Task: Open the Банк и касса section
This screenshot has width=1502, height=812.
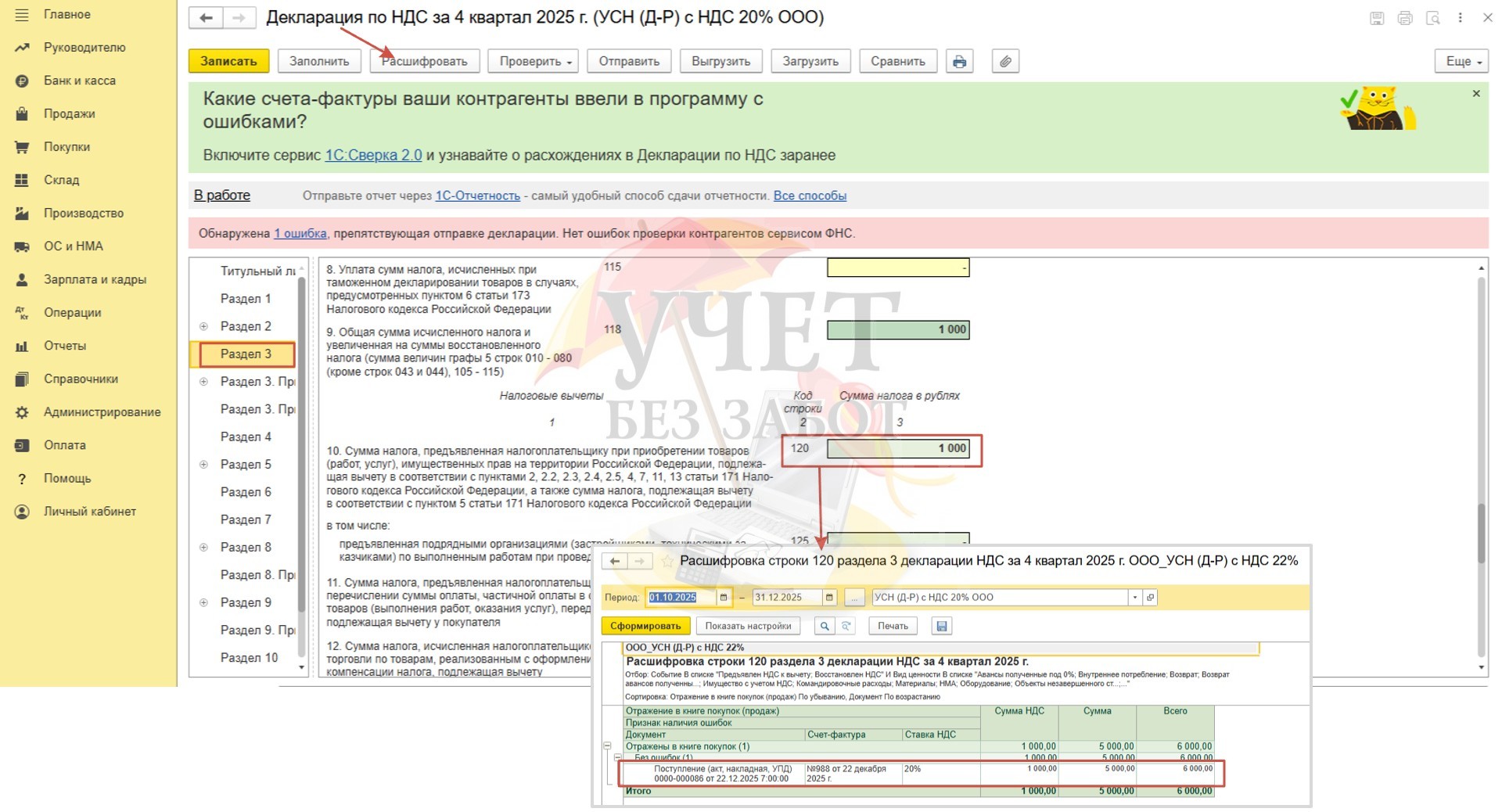Action: [79, 81]
